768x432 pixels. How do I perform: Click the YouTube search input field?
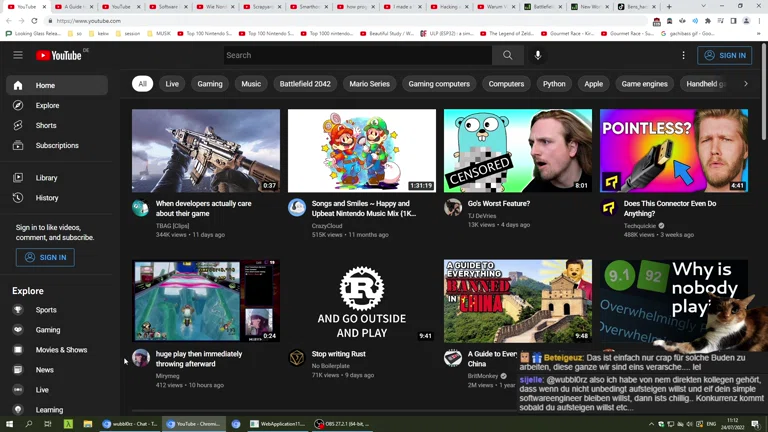click(358, 55)
